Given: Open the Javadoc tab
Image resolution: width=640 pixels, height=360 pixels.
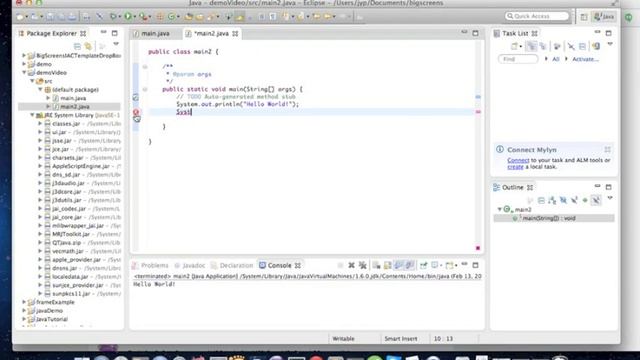Looking at the screenshot, I should pos(190,265).
